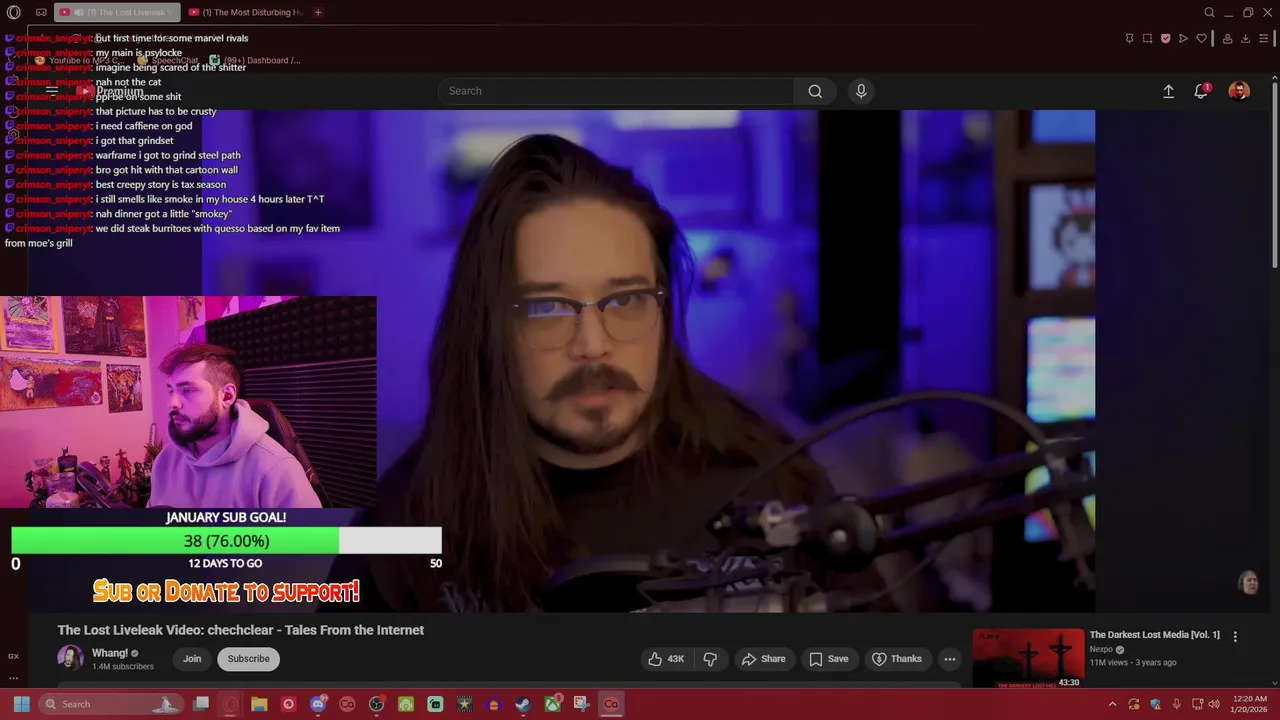Open the Xbox app on taskbar

(x=552, y=704)
